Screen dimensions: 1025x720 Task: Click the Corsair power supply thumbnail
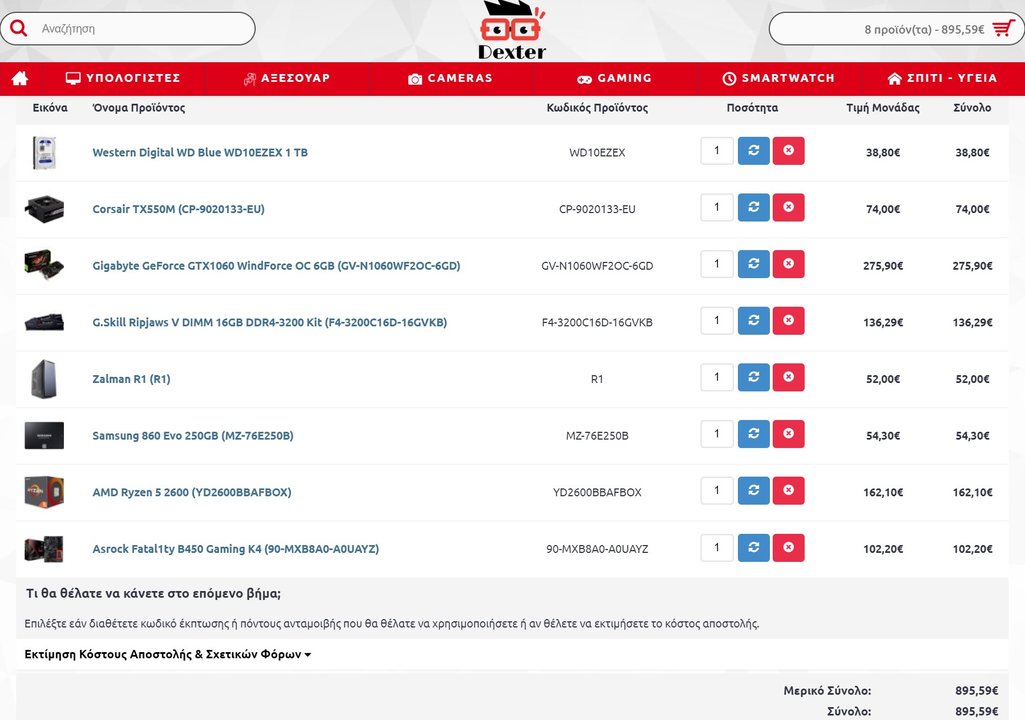click(44, 209)
